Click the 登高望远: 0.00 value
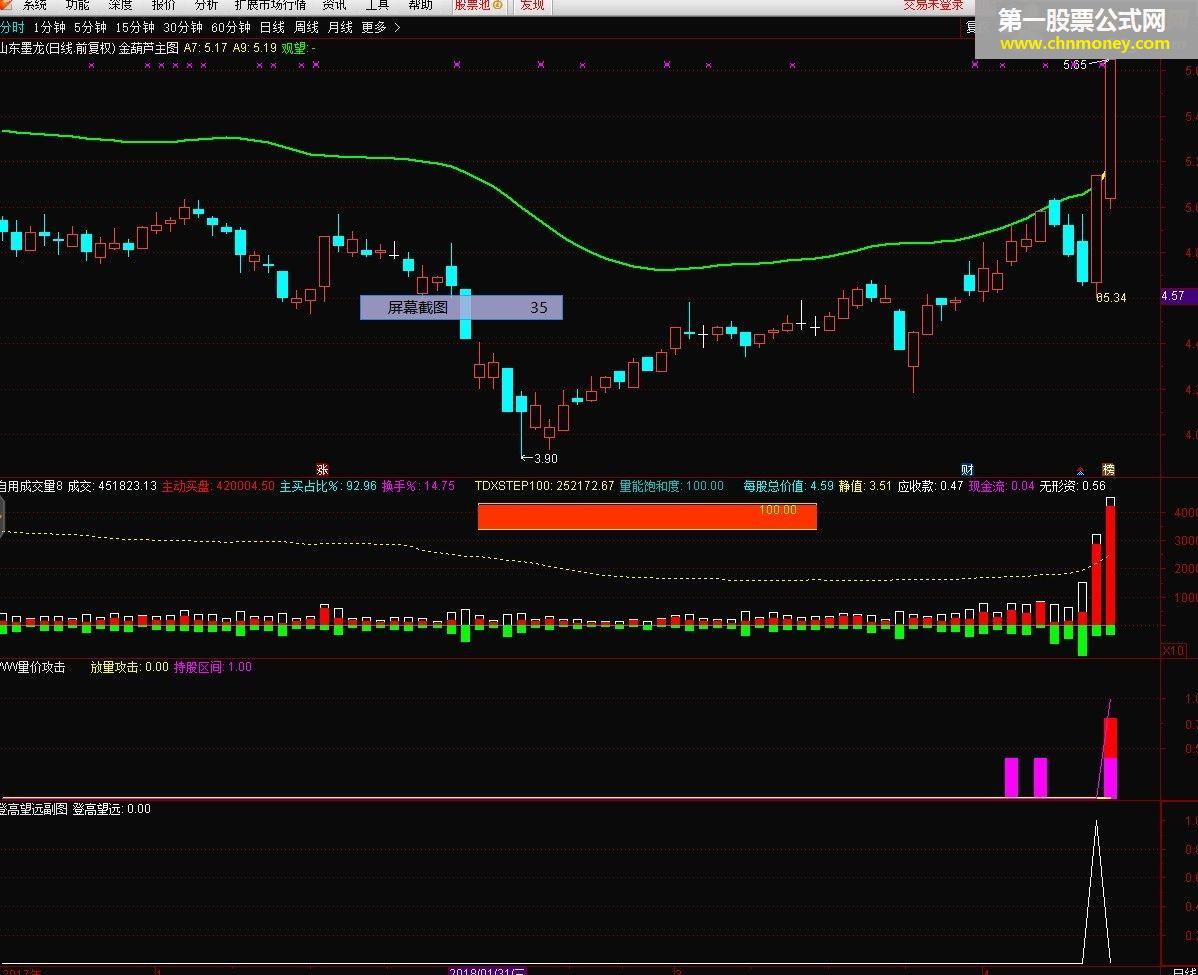Screen dimensions: 1198x975 [x=112, y=809]
